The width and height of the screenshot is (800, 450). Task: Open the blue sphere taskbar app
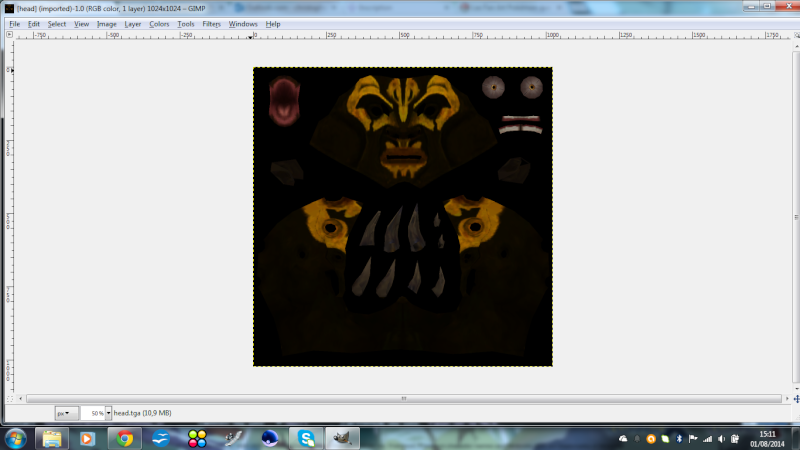[x=269, y=439]
